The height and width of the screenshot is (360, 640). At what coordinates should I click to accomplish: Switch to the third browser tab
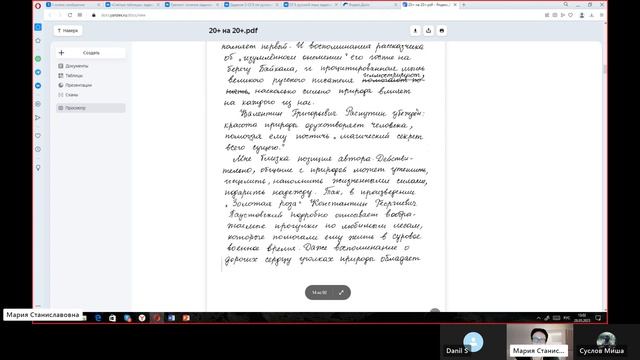(x=192, y=5)
